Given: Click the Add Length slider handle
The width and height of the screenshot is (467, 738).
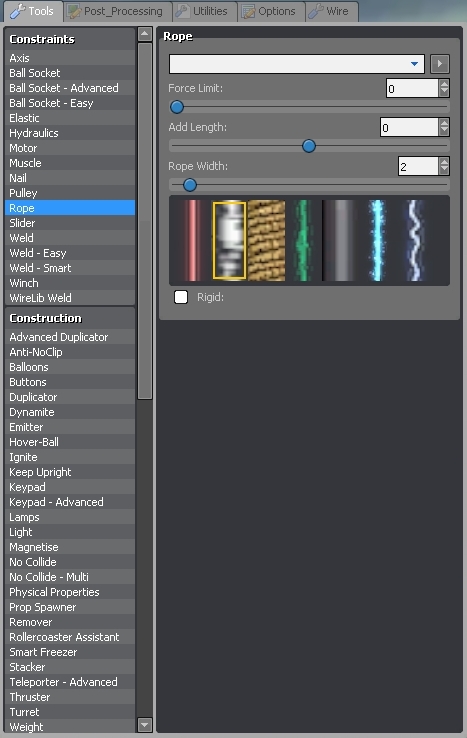Looking at the screenshot, I should click(x=309, y=146).
